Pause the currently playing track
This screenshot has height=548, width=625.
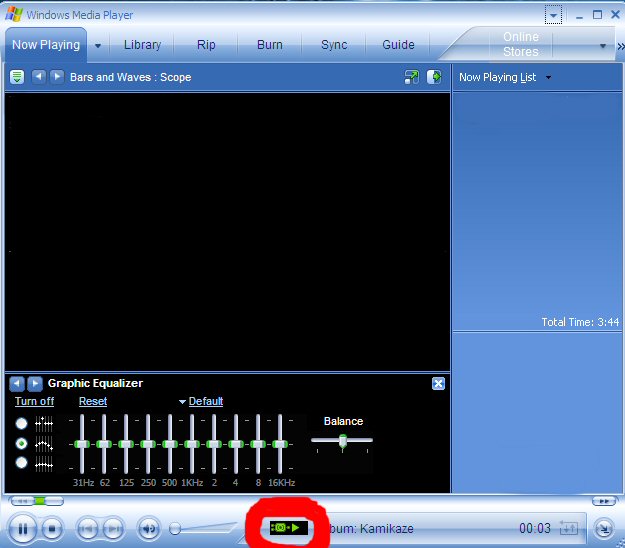22,528
